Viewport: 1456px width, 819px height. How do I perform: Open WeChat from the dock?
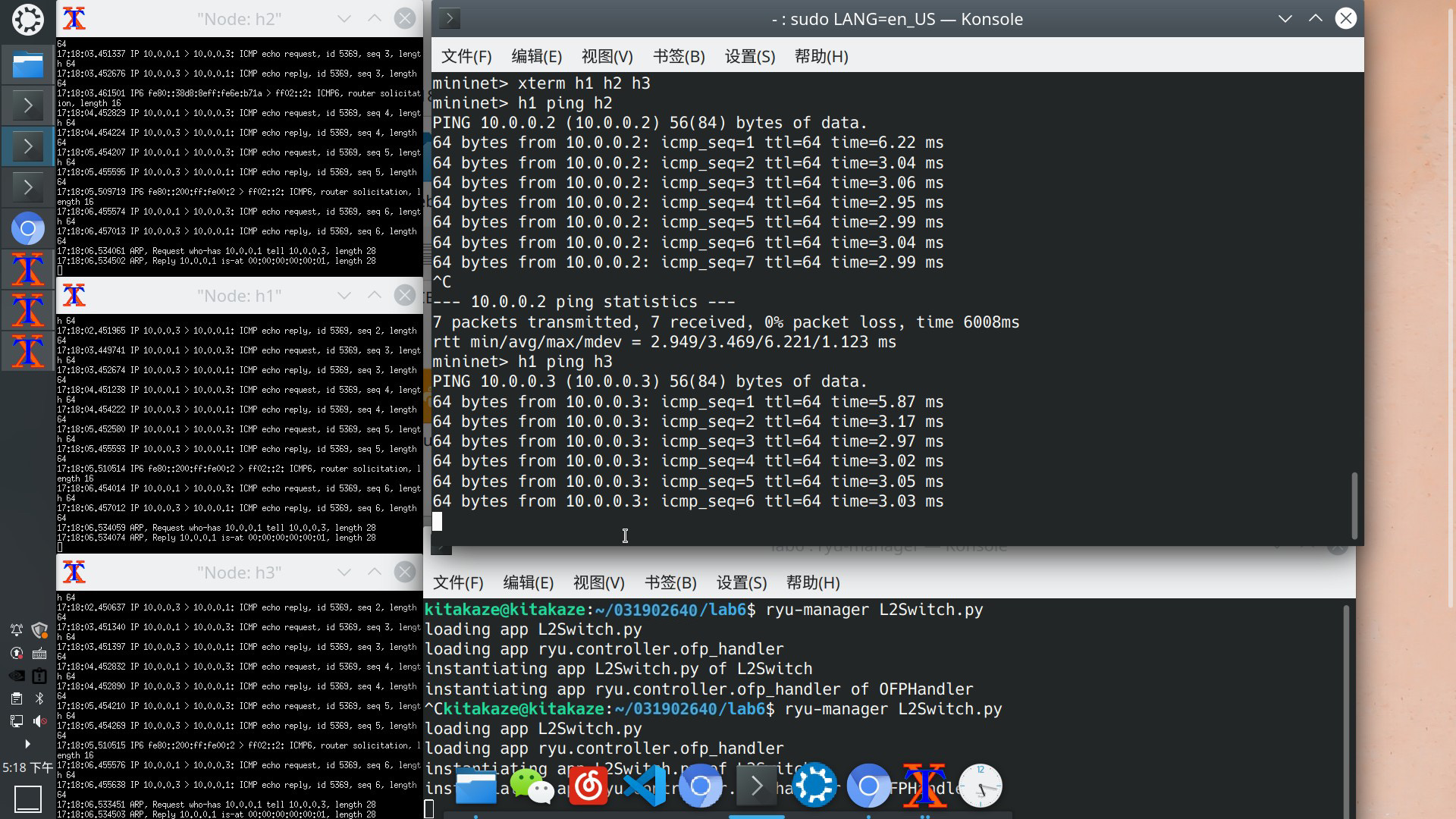pyautogui.click(x=531, y=786)
